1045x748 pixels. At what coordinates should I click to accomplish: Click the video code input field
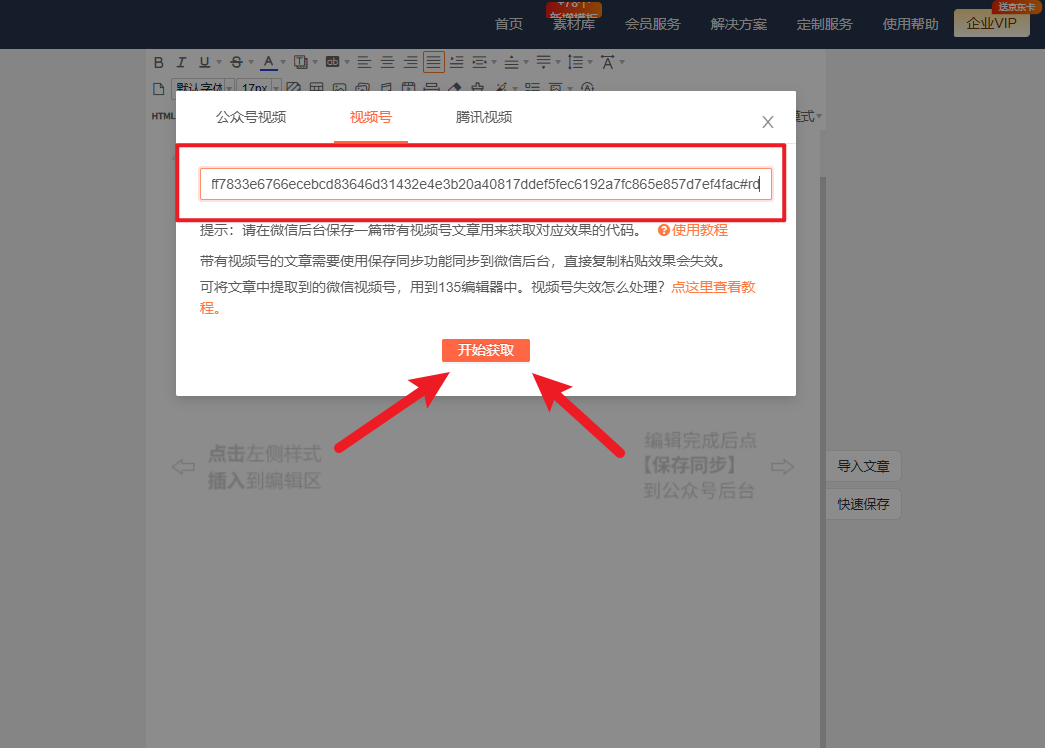click(x=486, y=184)
